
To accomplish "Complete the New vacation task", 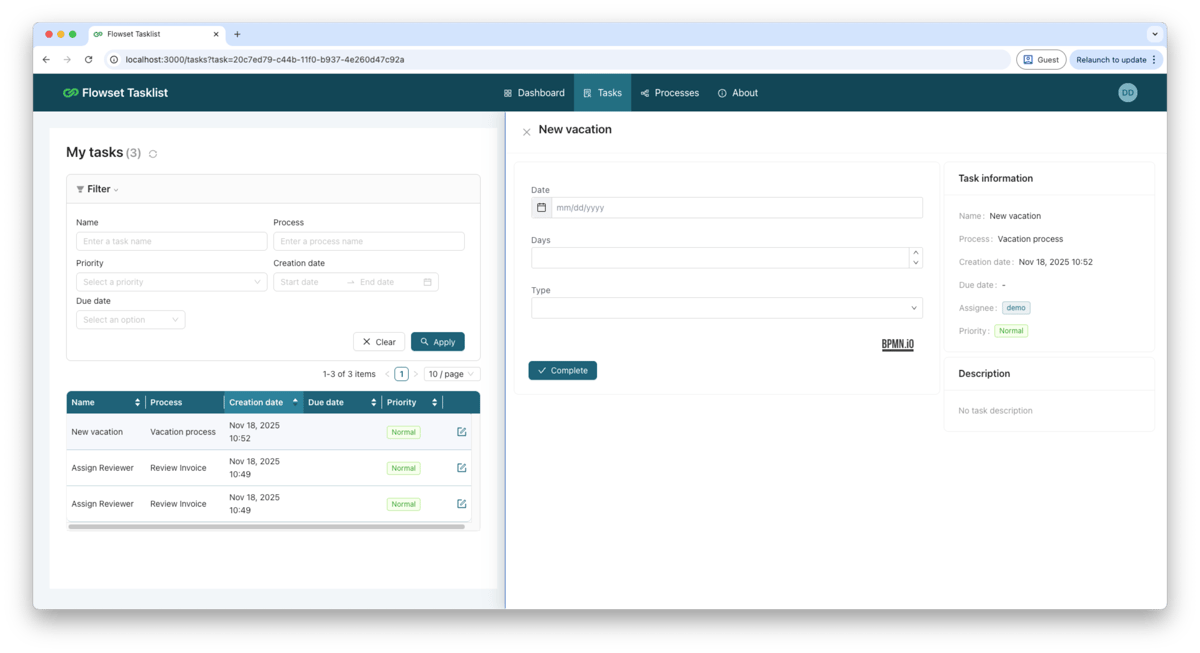I will (x=562, y=371).
